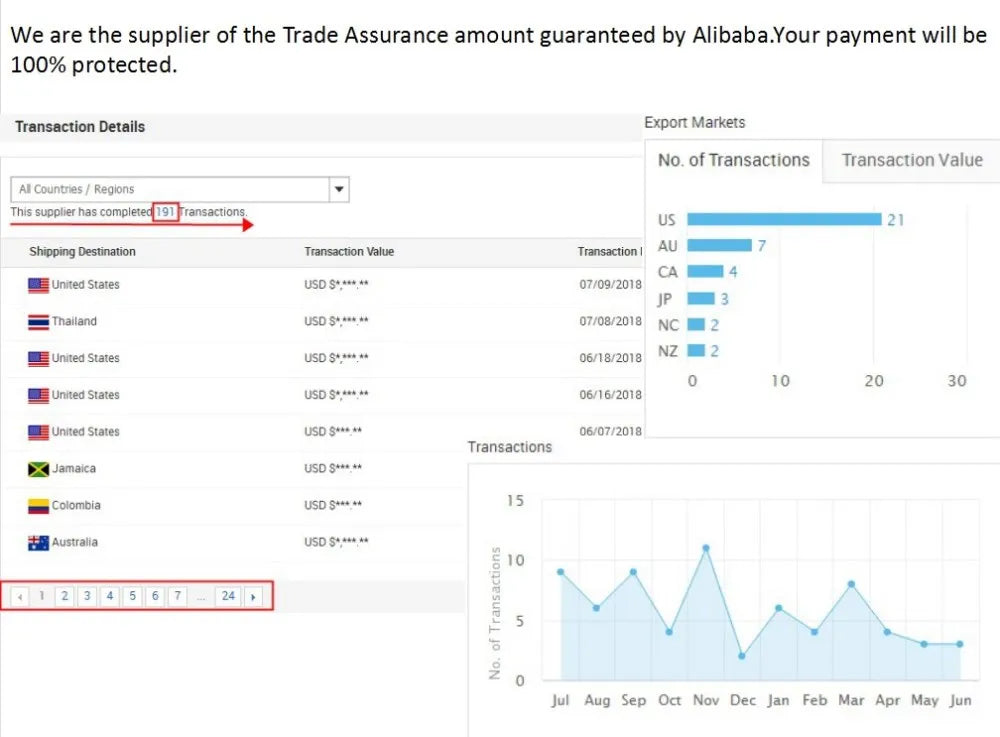Go to page 5 of the transaction list
This screenshot has width=1000, height=737.
pos(132,597)
